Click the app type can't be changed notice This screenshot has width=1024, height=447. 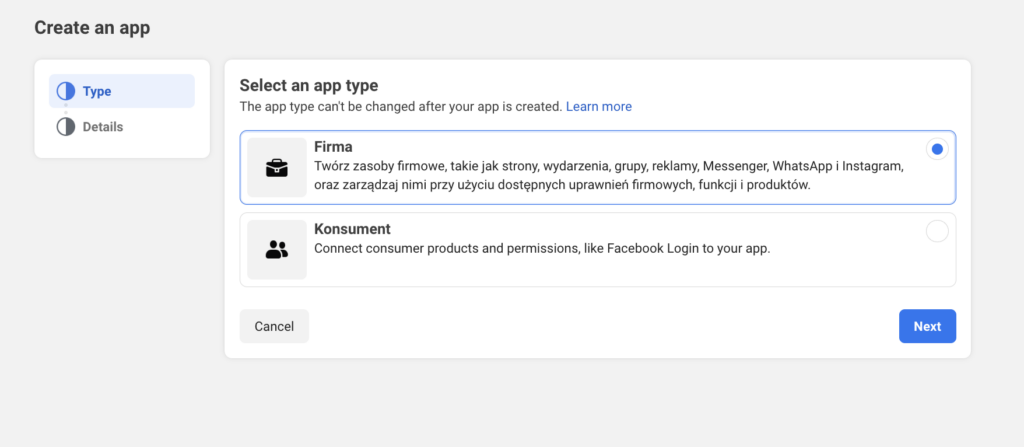click(400, 106)
